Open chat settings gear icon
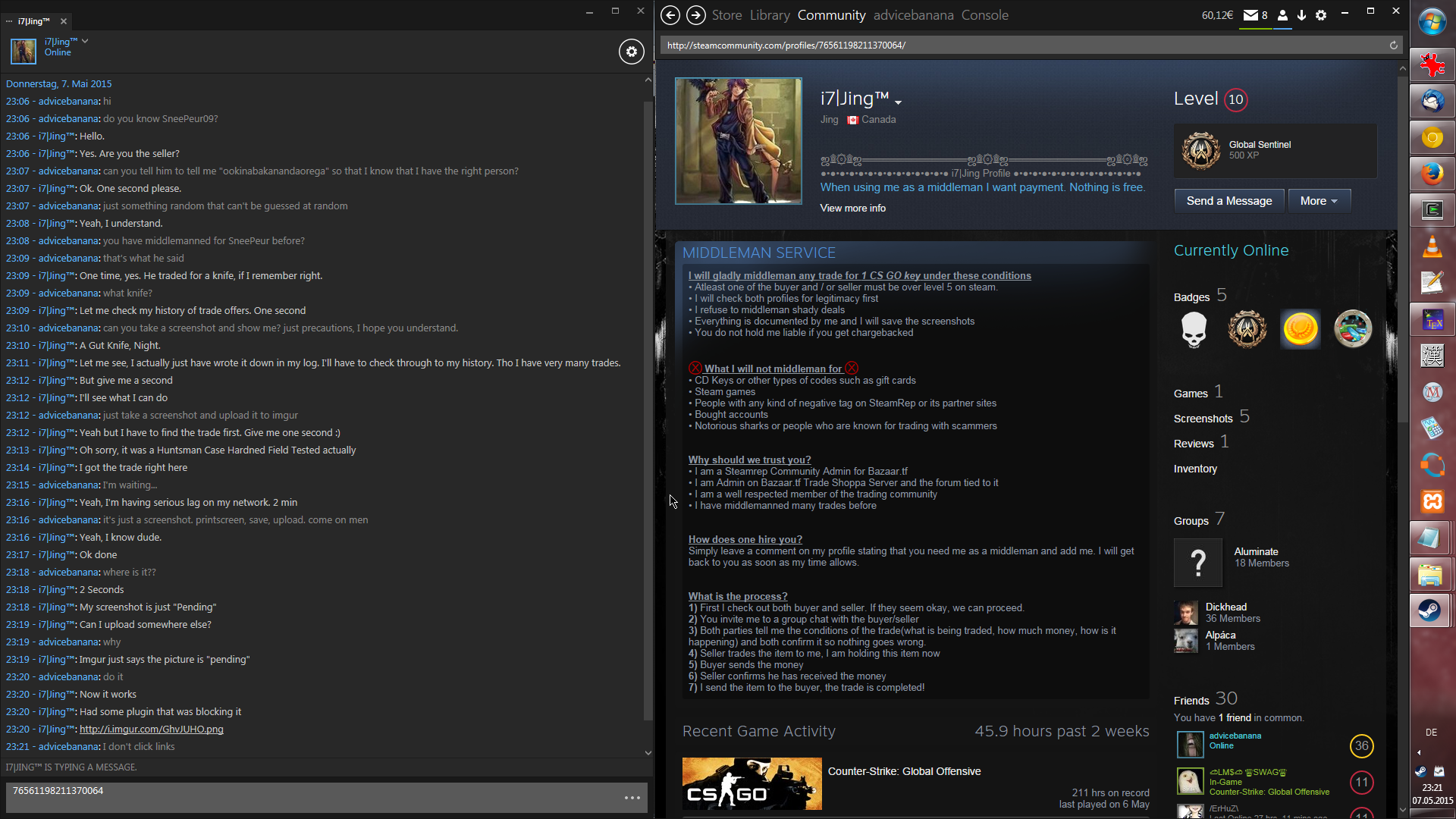This screenshot has height=819, width=1456. 631,52
